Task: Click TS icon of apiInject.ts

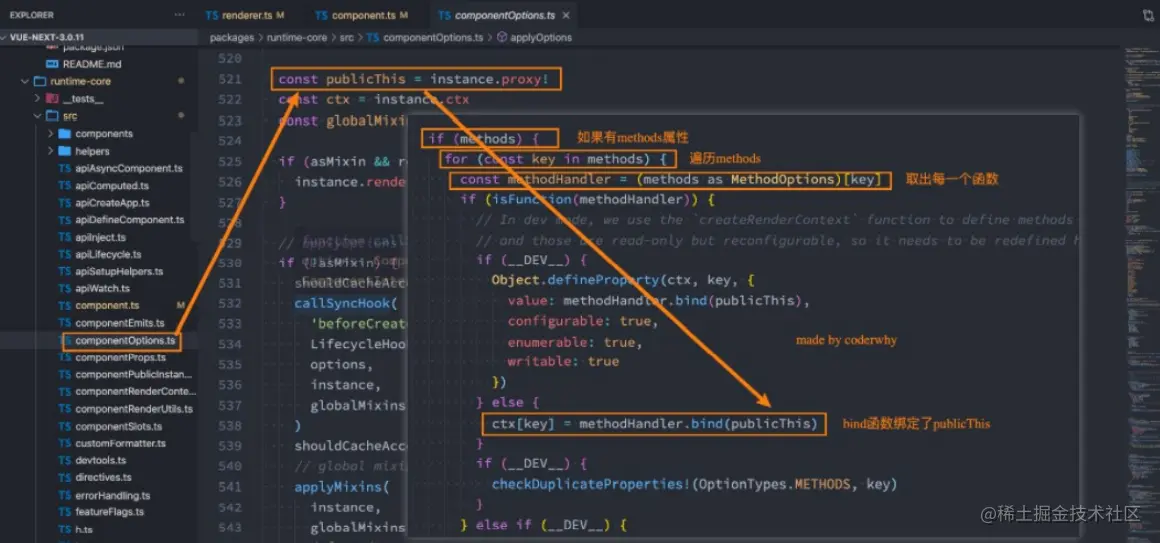Action: [x=64, y=237]
